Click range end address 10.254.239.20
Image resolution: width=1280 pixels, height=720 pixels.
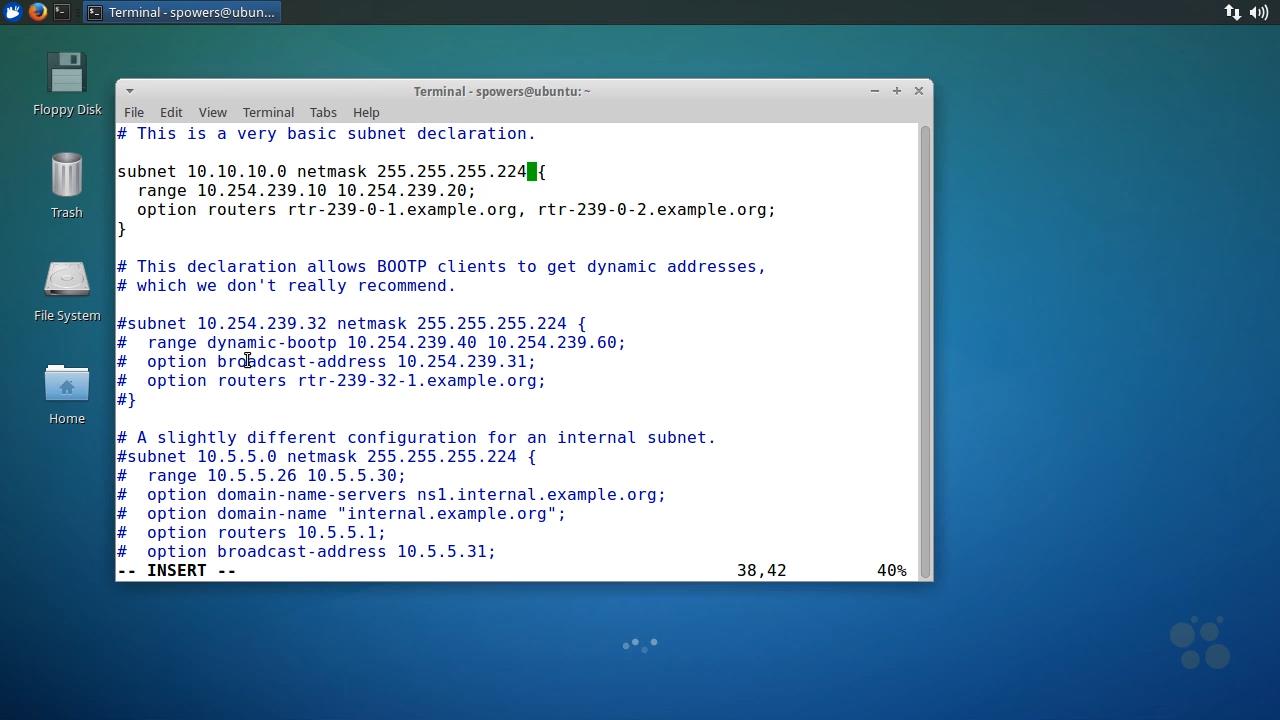402,191
